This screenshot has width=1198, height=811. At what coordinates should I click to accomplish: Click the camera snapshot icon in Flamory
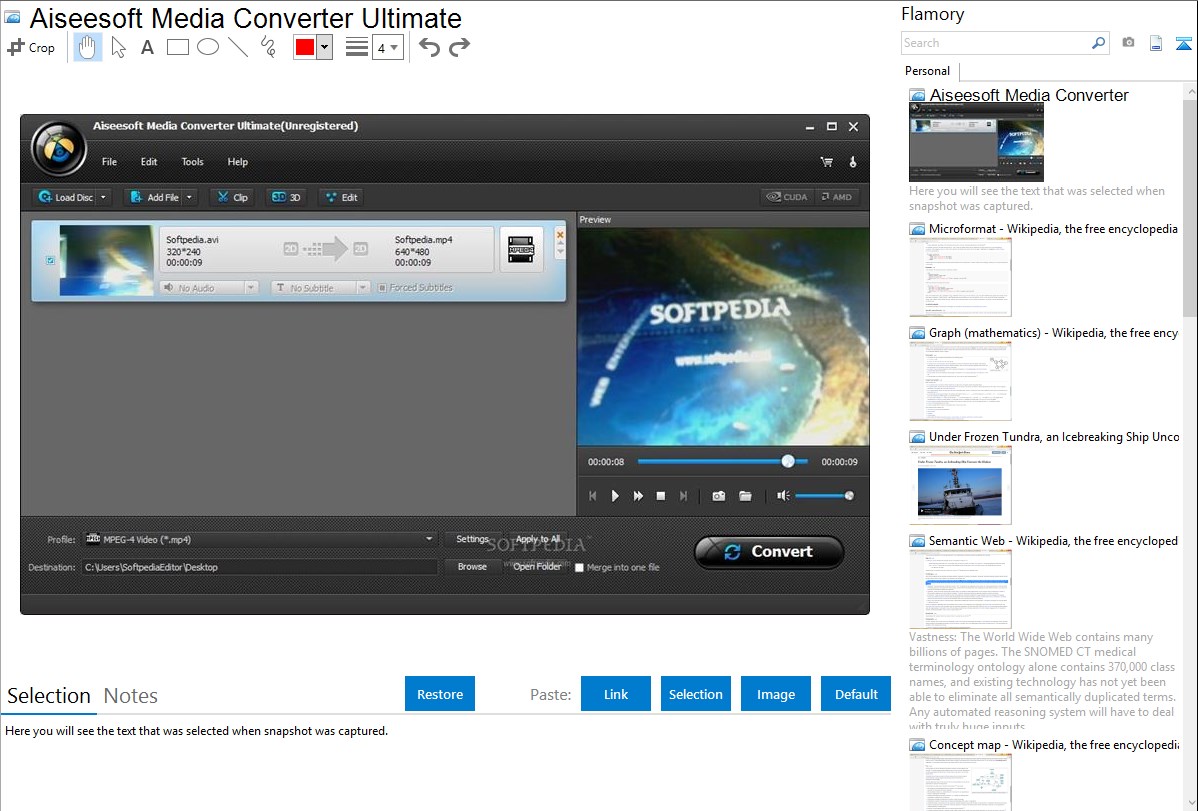1128,43
